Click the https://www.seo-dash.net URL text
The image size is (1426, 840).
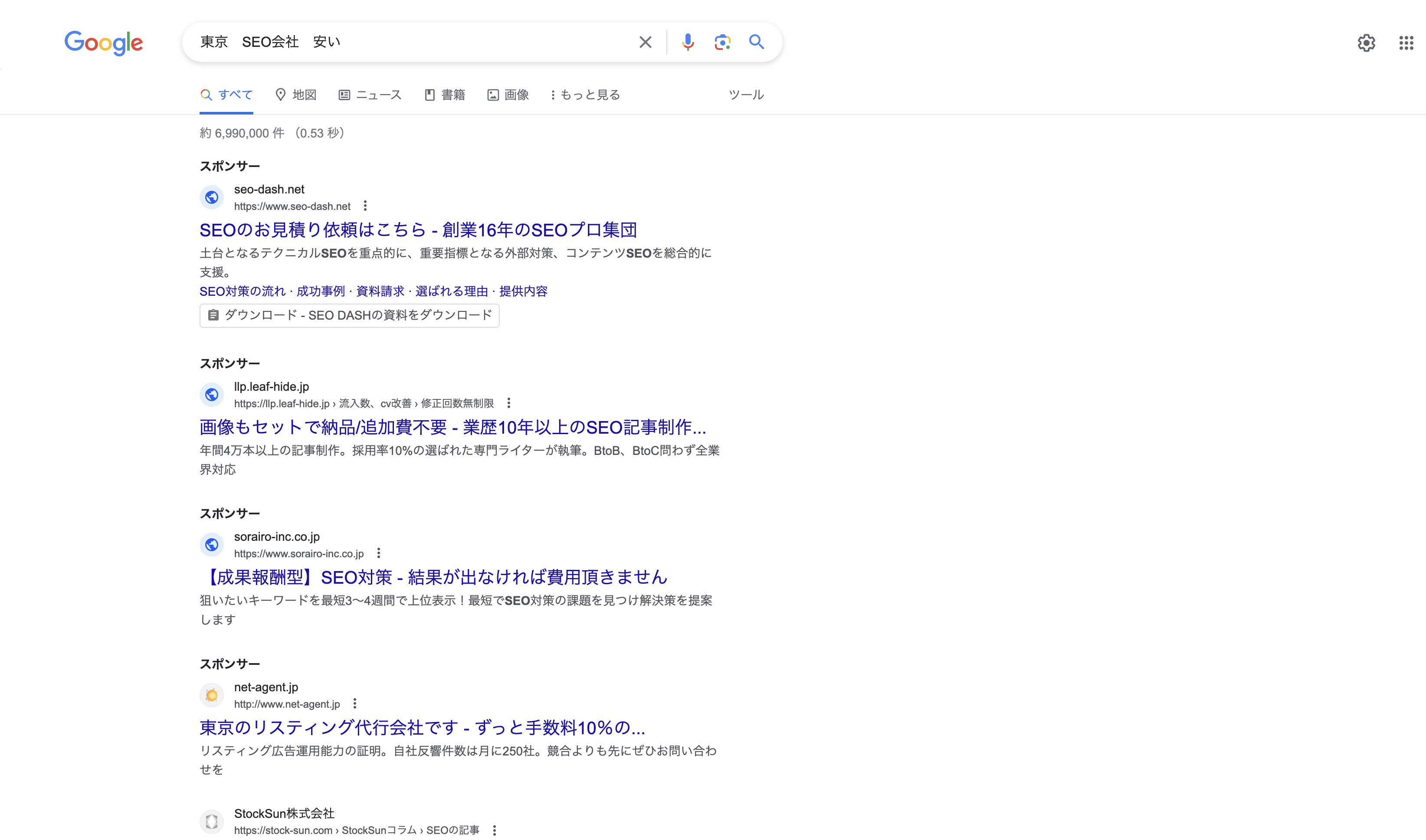click(x=293, y=206)
